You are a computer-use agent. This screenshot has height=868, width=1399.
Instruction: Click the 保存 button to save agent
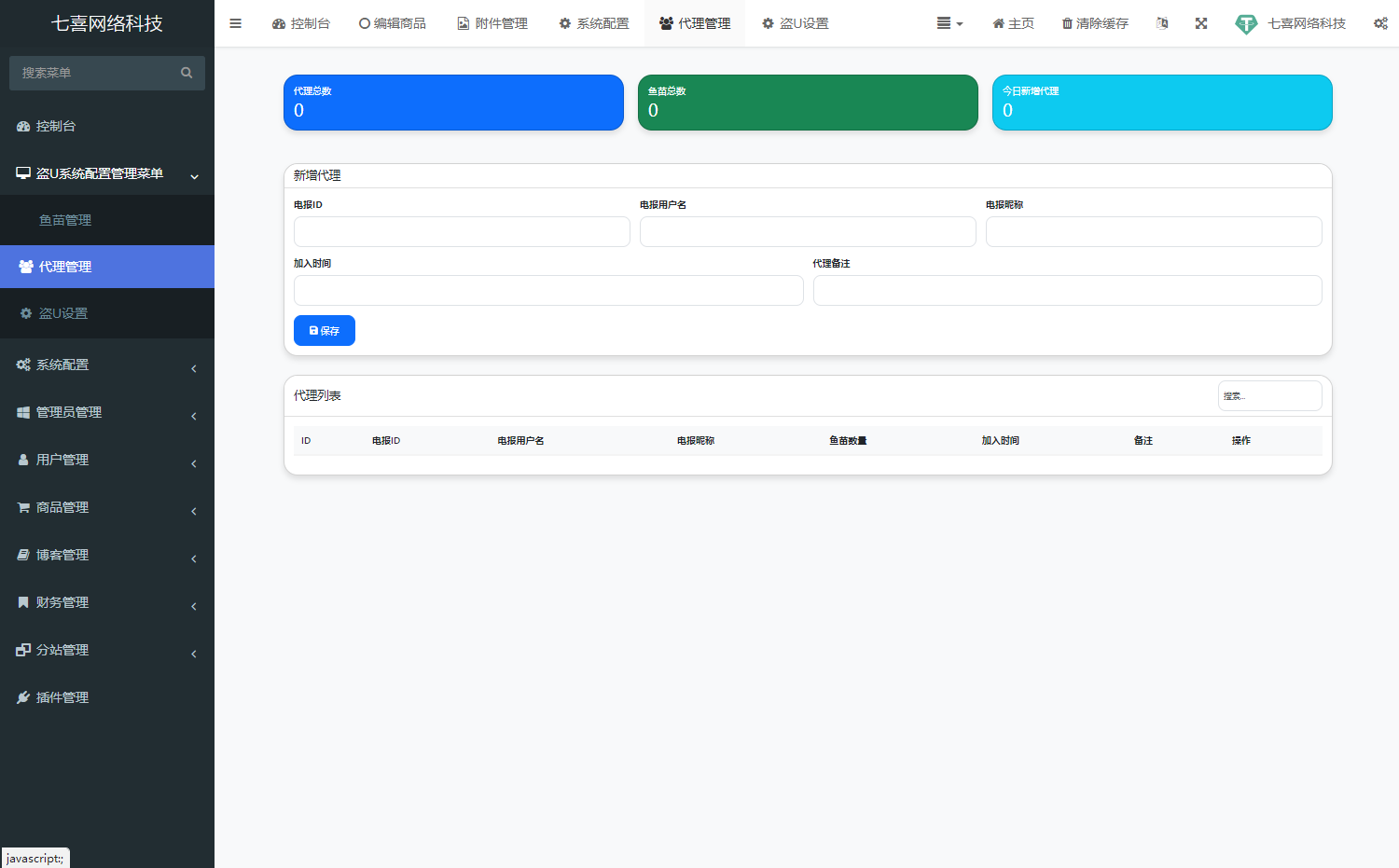click(324, 330)
